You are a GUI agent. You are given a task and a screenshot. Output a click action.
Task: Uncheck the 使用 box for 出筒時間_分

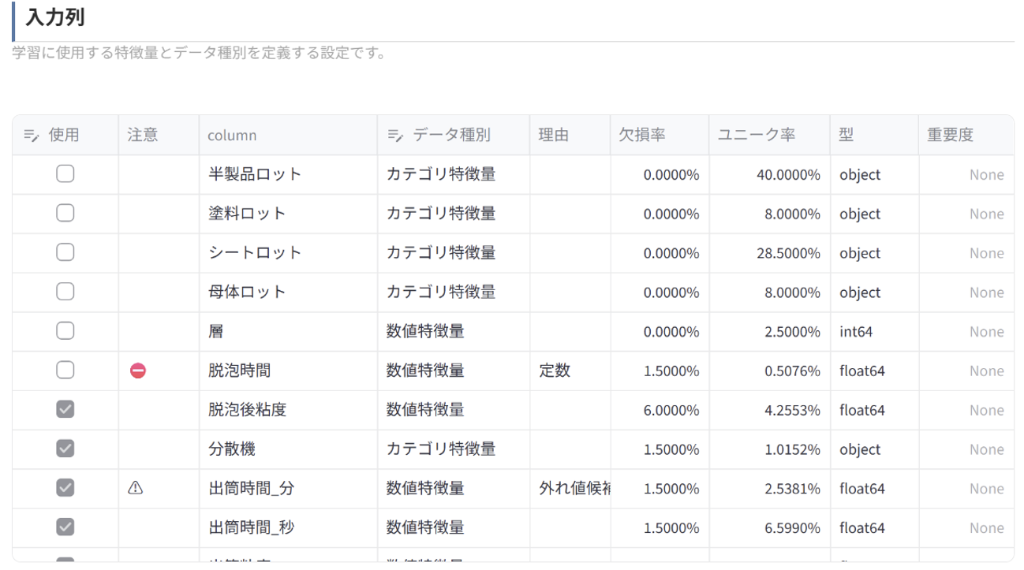[65, 488]
